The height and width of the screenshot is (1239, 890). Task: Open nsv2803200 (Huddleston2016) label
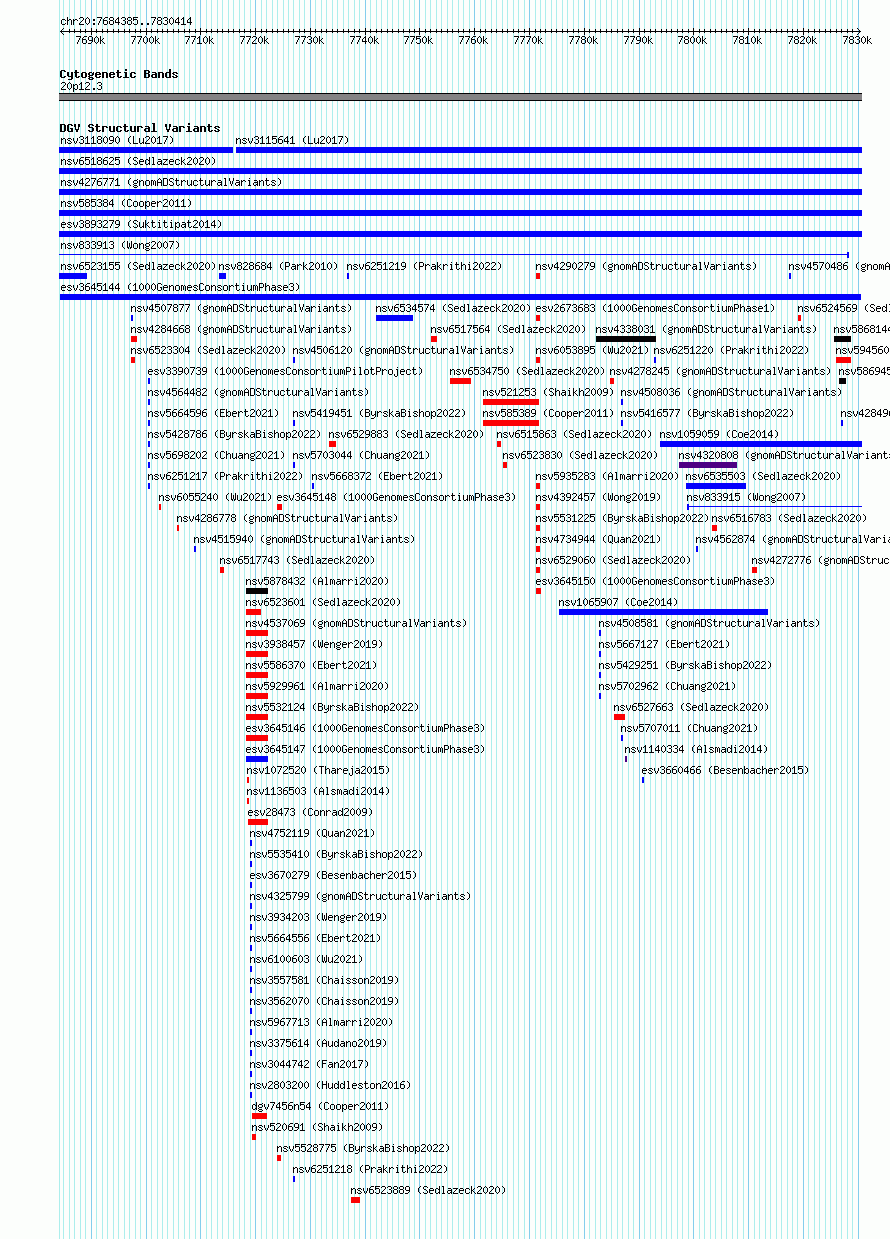coord(330,1085)
